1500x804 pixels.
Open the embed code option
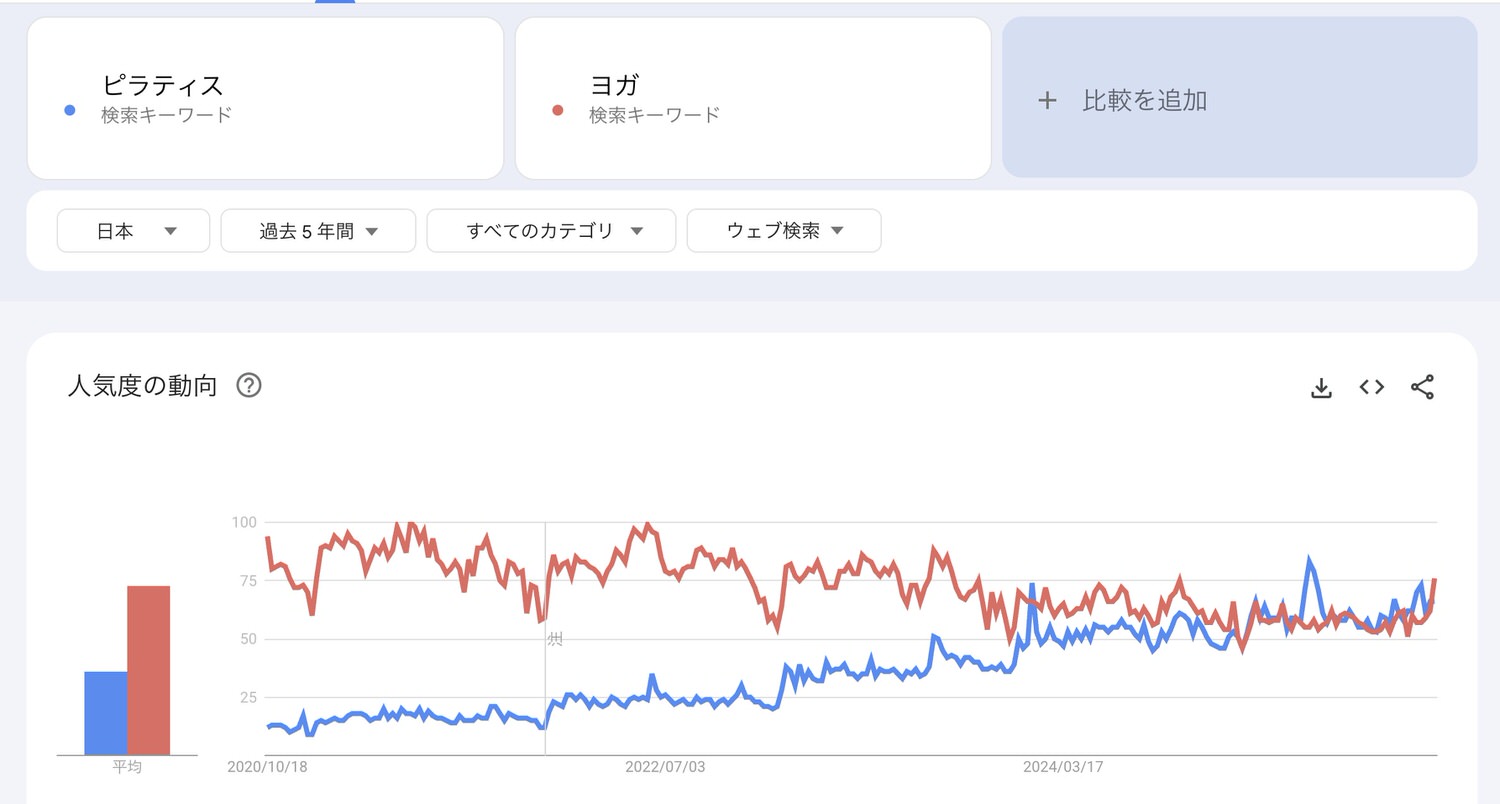tap(1371, 387)
